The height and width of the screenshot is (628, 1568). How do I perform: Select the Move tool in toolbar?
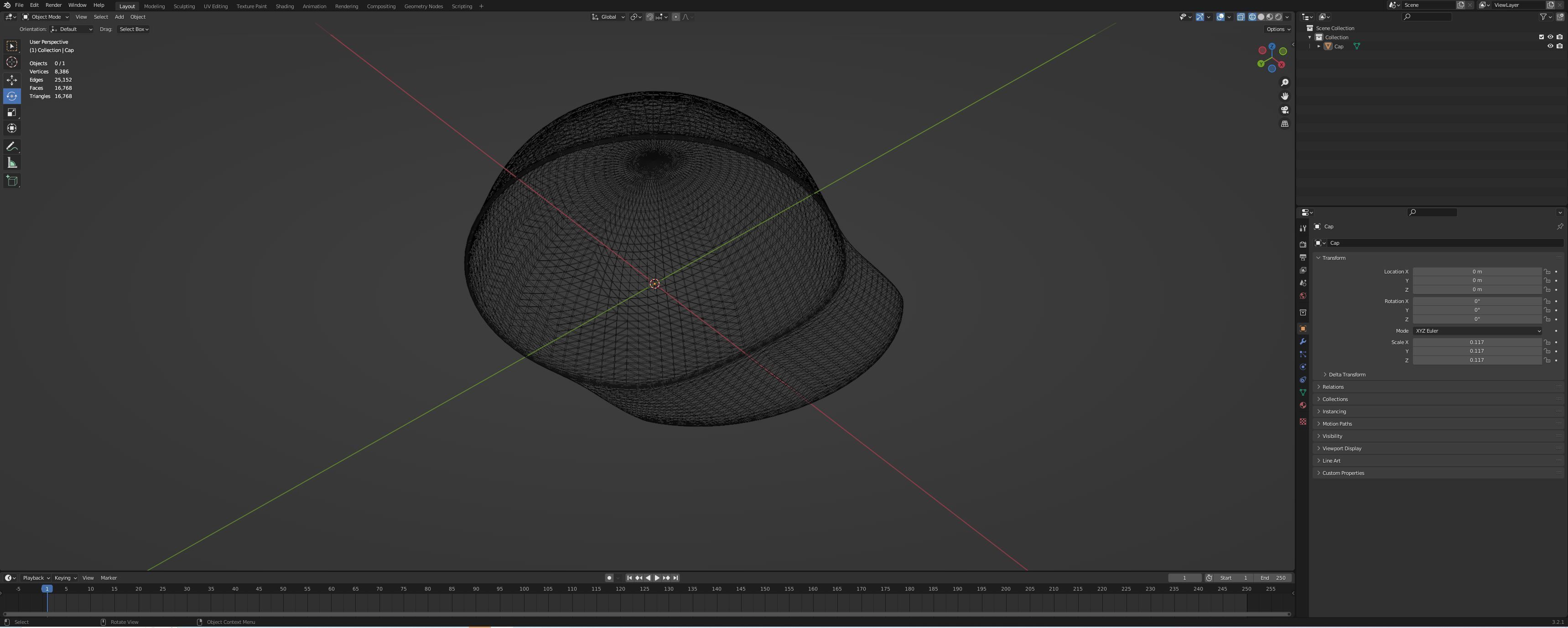click(11, 80)
